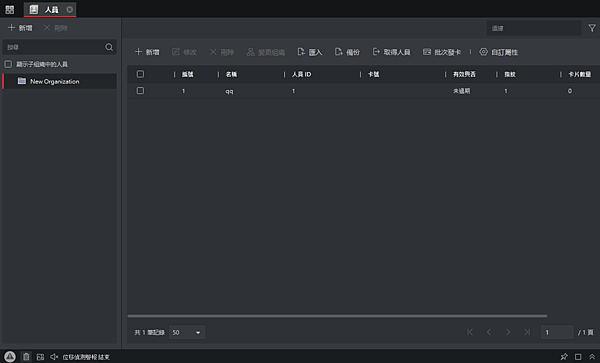
Task: Click the New Organization folder icon
Action: point(22,81)
